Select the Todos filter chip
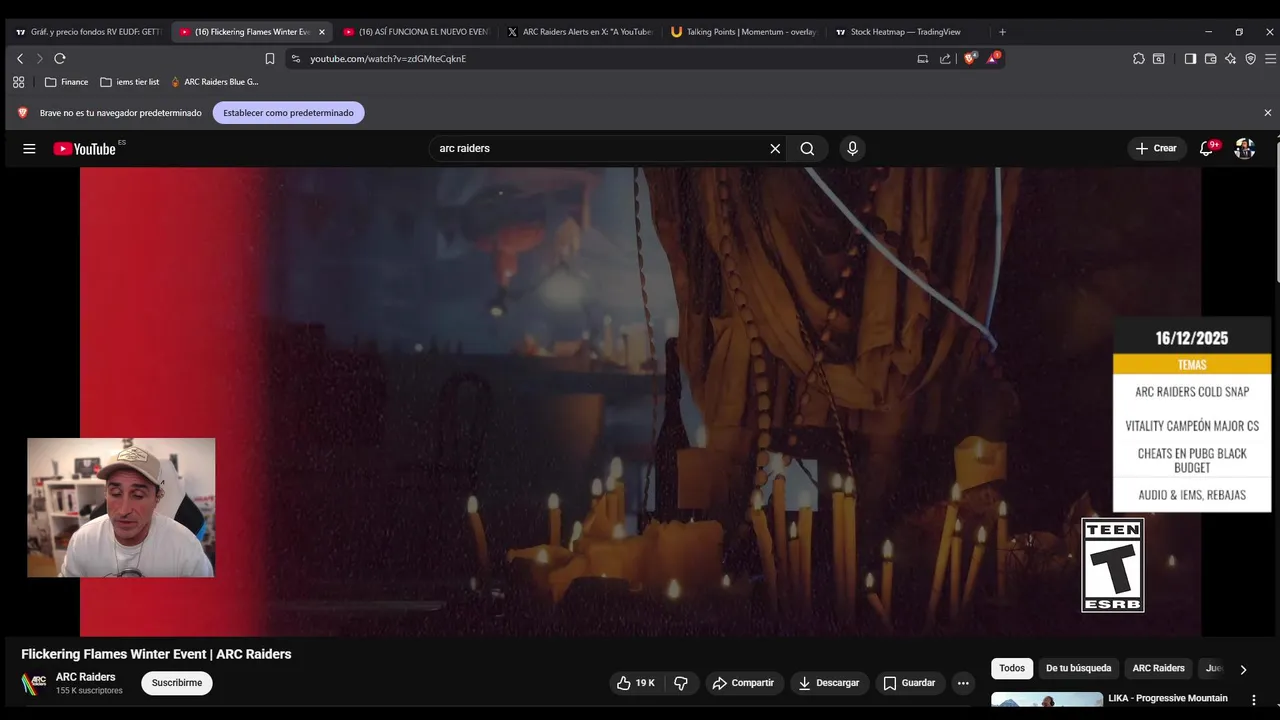 click(1012, 668)
